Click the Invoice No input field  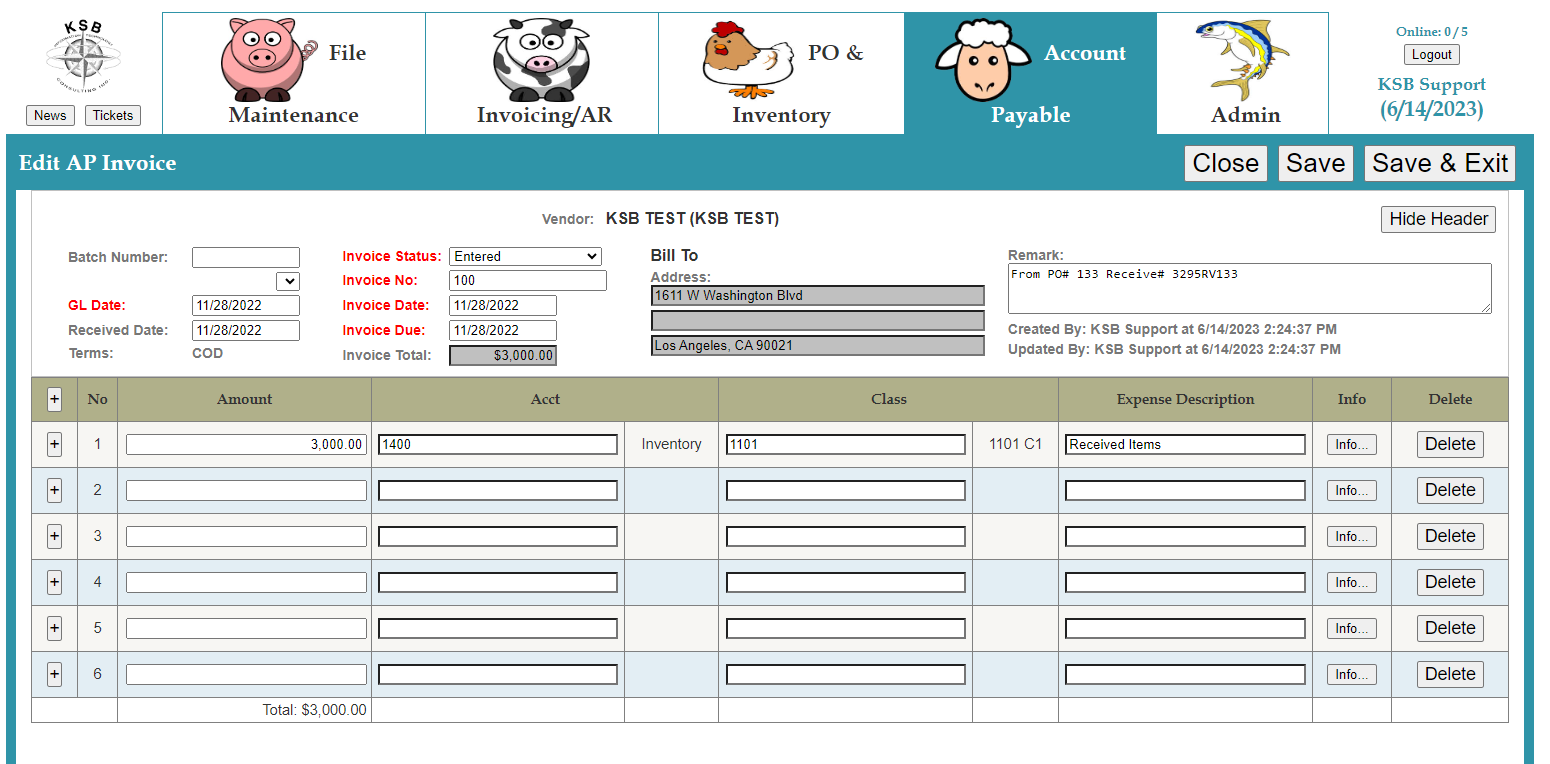tap(527, 281)
